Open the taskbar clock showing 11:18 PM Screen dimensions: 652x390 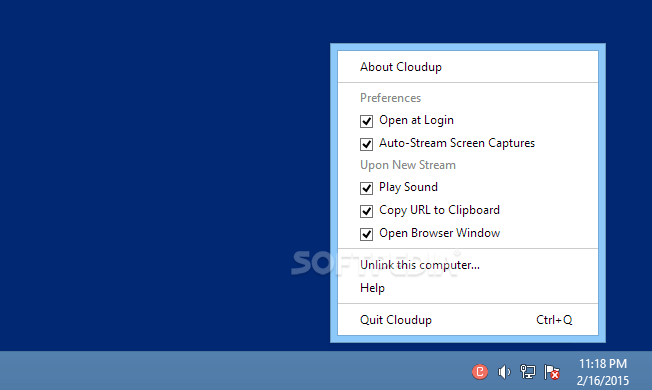[x=603, y=372]
